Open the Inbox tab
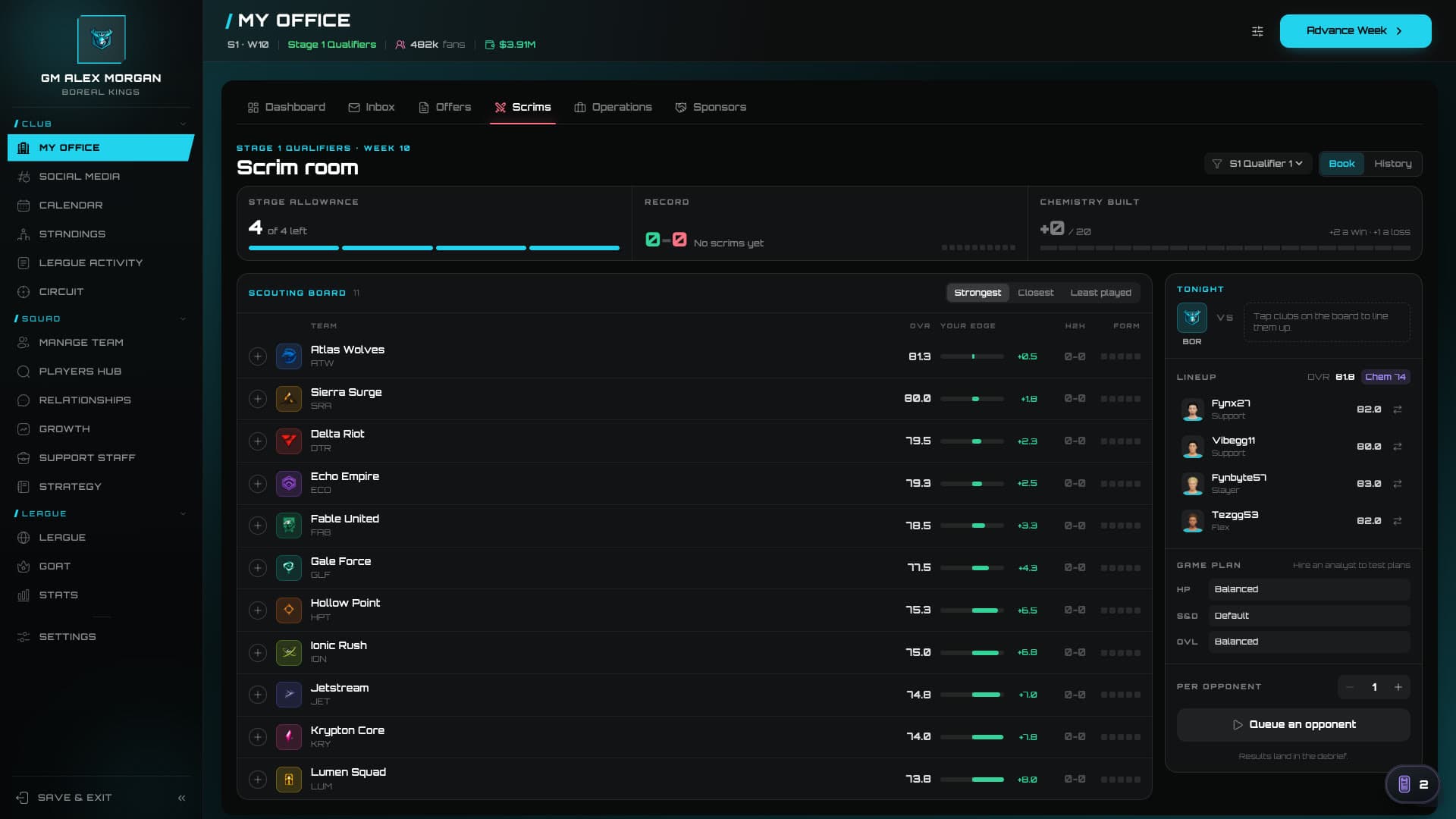Screen dimensions: 1456x819 (x=372, y=108)
